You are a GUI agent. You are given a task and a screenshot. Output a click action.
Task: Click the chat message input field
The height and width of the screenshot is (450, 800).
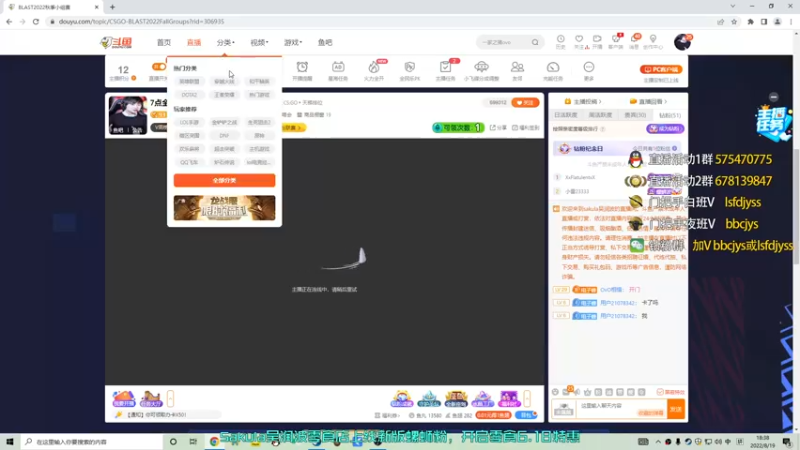(x=621, y=409)
